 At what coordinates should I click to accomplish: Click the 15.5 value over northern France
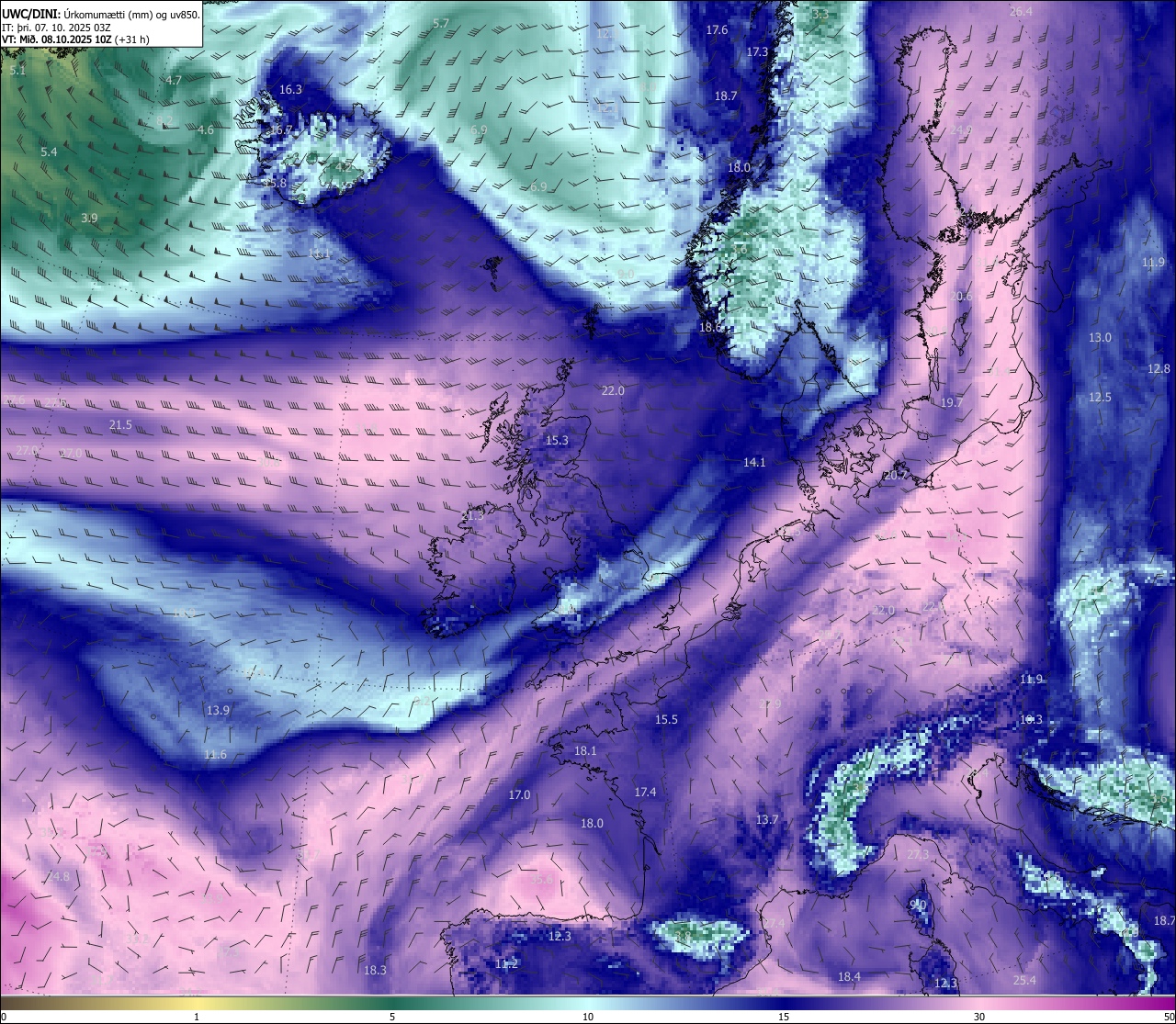click(x=666, y=719)
